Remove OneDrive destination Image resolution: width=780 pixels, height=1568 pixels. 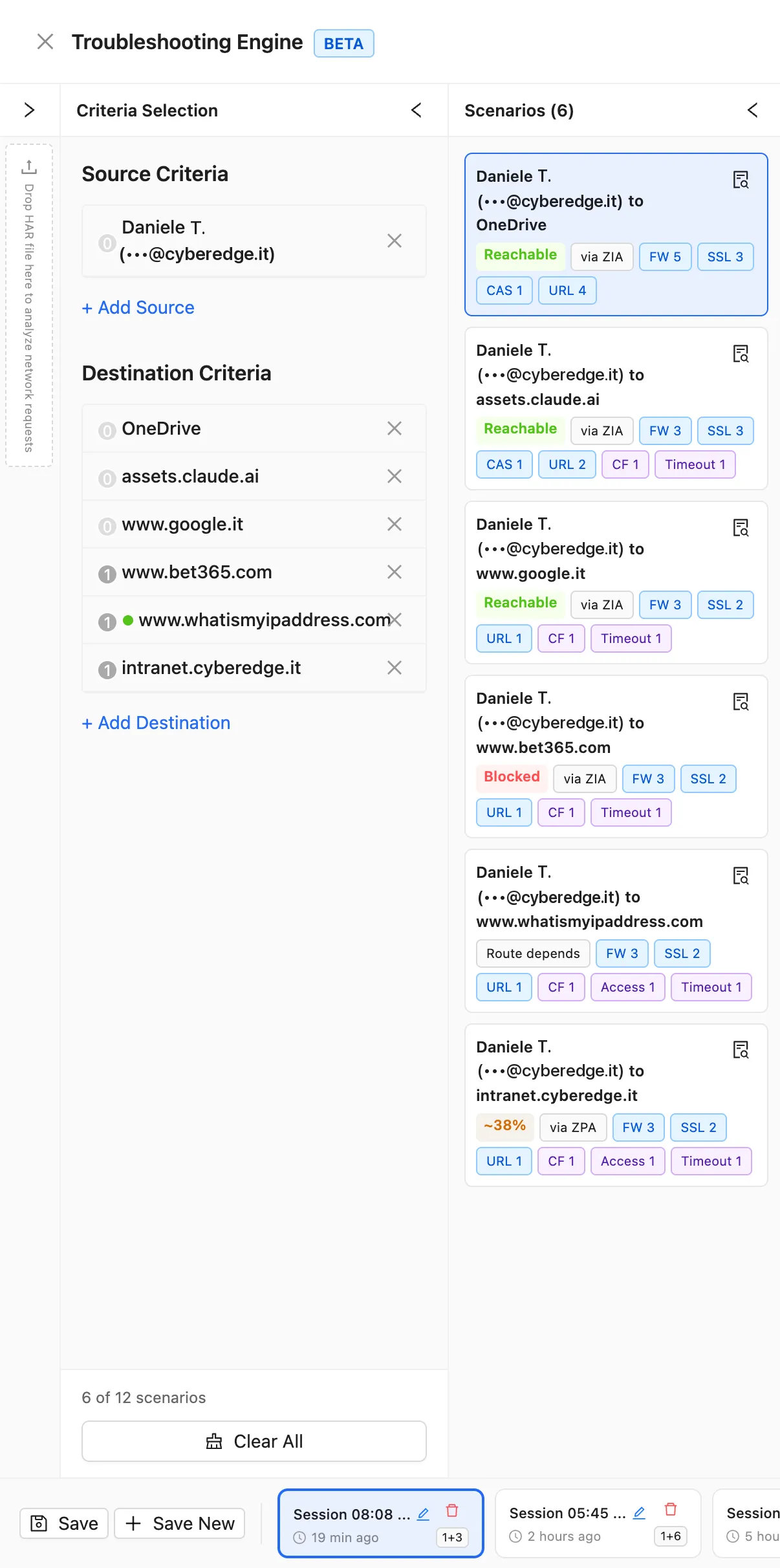coord(395,428)
